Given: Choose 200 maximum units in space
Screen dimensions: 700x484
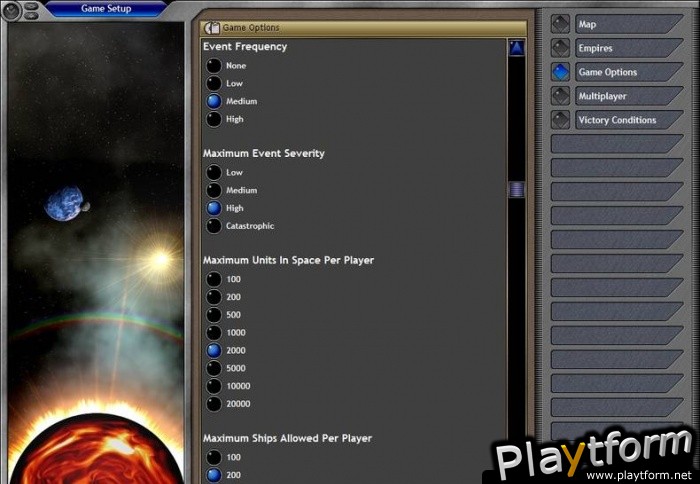Looking at the screenshot, I should click(x=214, y=297).
